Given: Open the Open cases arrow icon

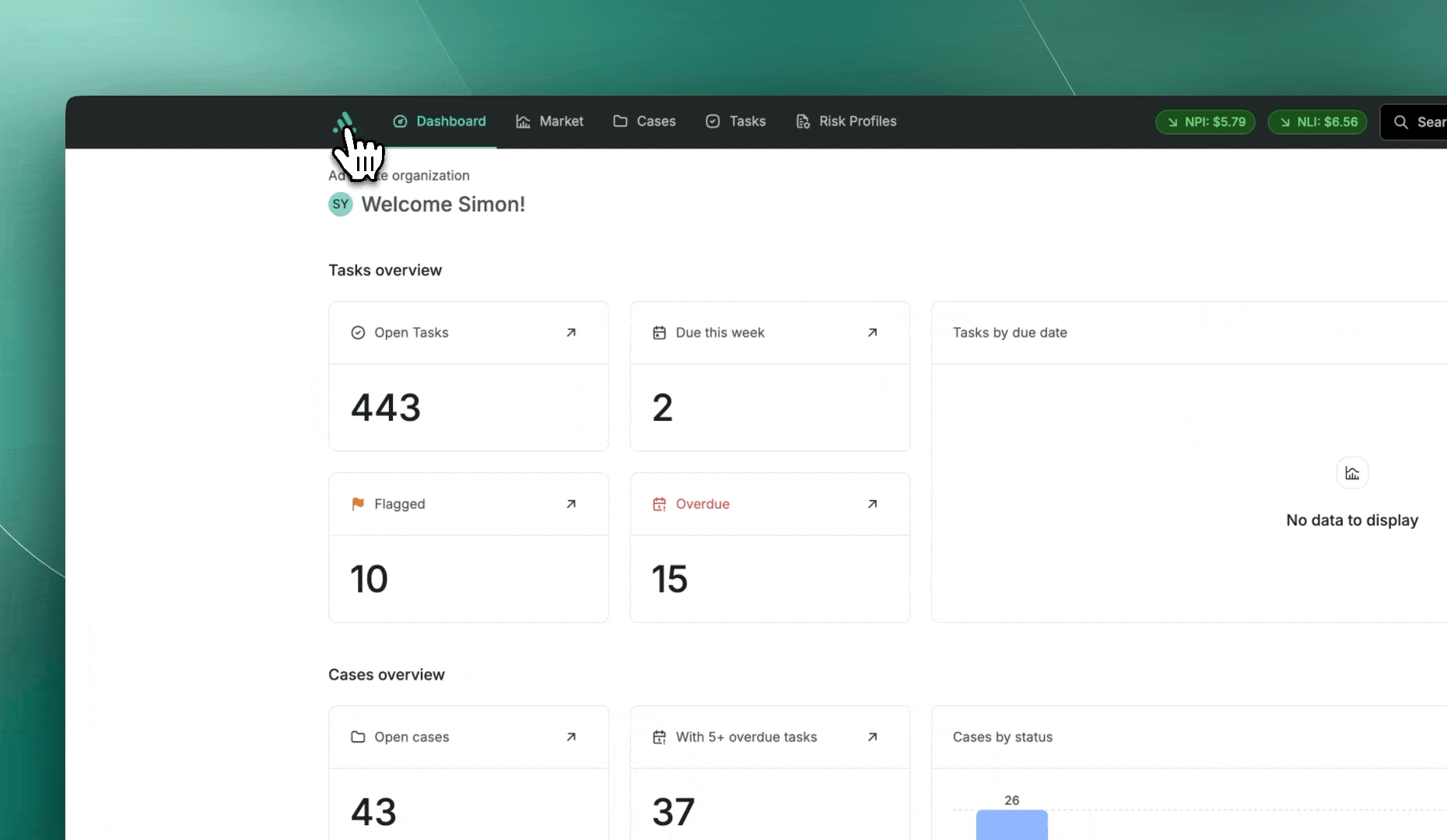Looking at the screenshot, I should [x=571, y=737].
